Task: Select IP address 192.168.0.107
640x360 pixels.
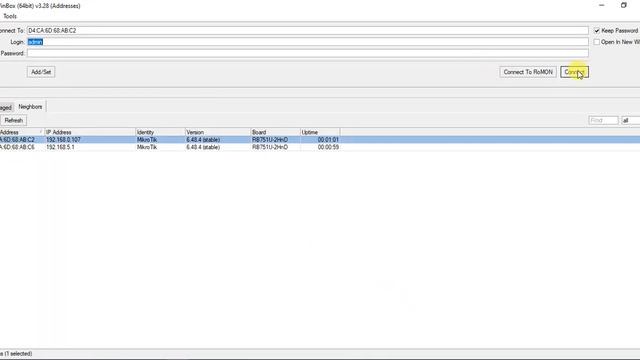Action: pyautogui.click(x=63, y=140)
